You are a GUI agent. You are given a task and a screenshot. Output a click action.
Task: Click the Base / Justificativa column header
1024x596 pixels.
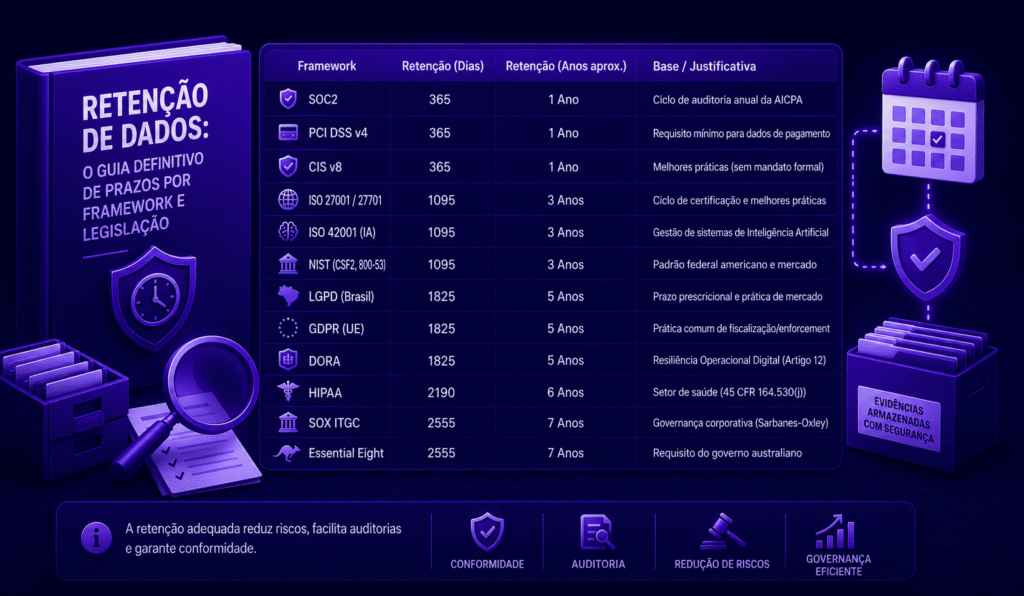pos(704,66)
